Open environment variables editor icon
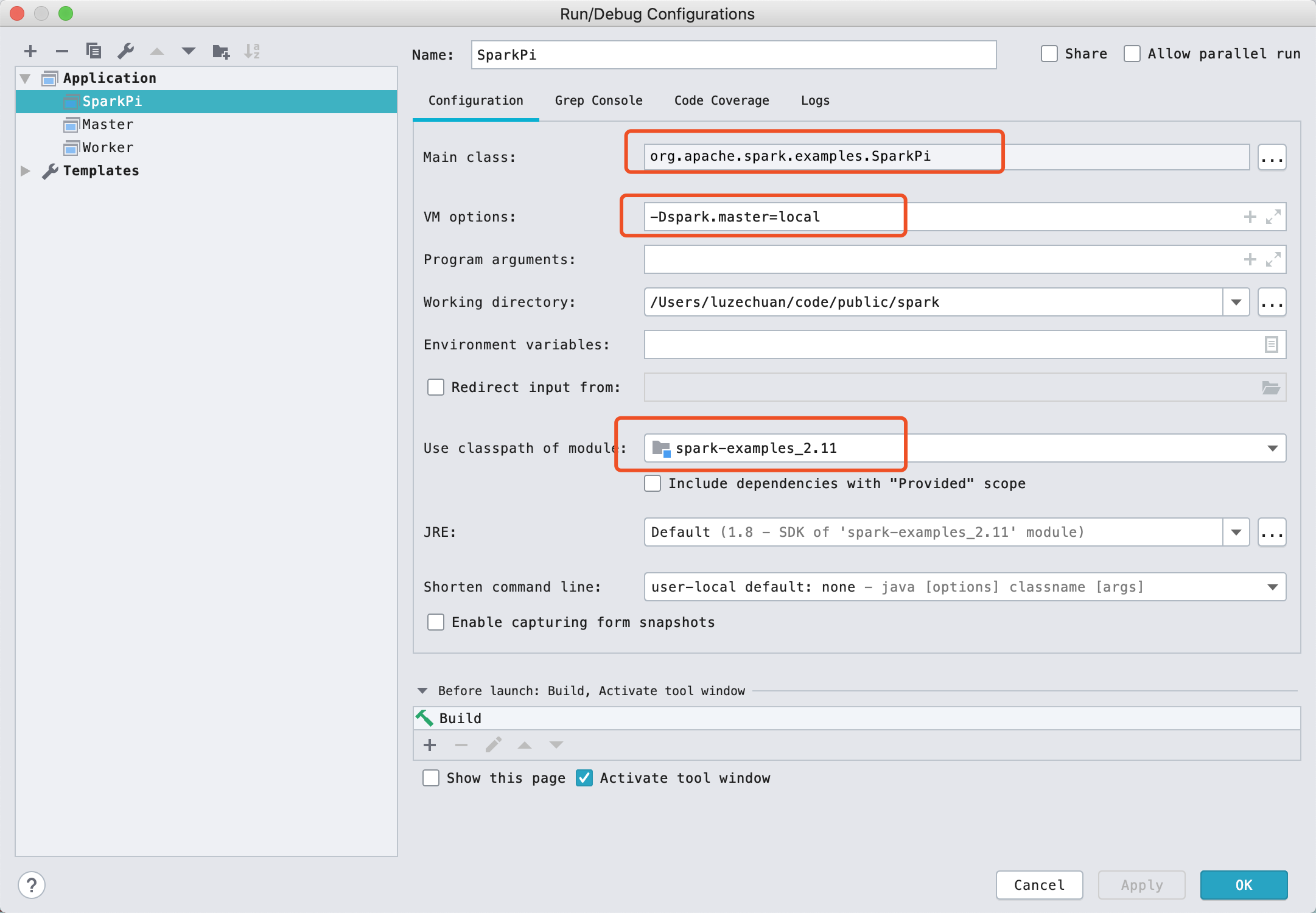This screenshot has height=913, width=1316. 1271,345
